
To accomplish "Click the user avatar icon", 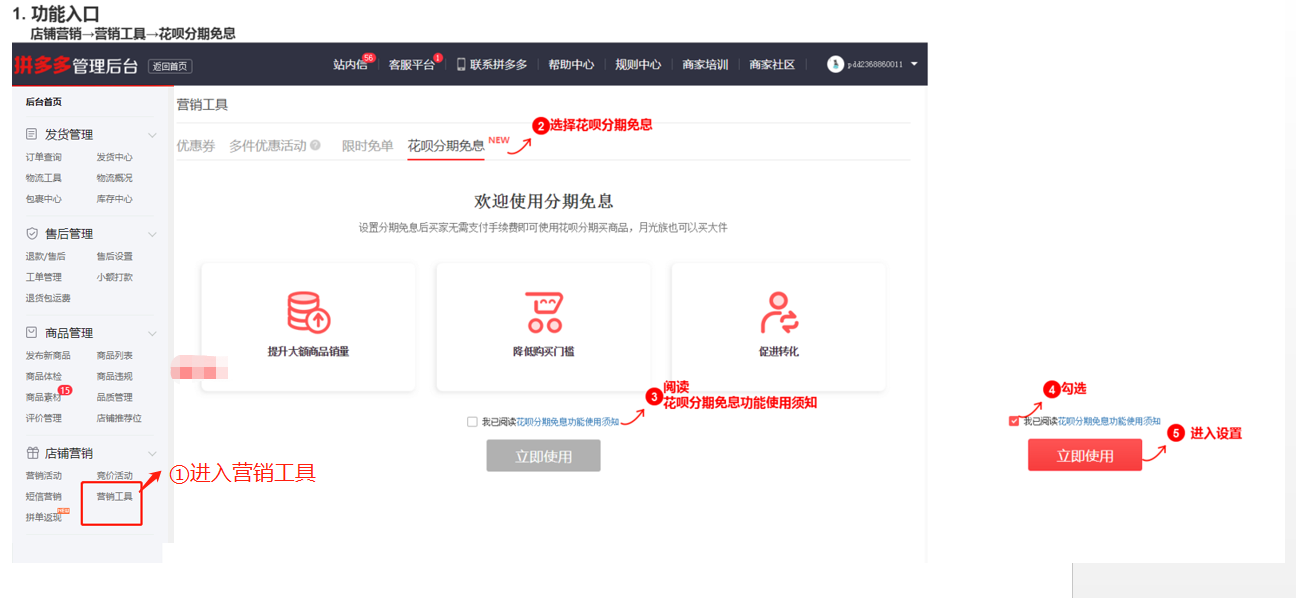I will (835, 64).
